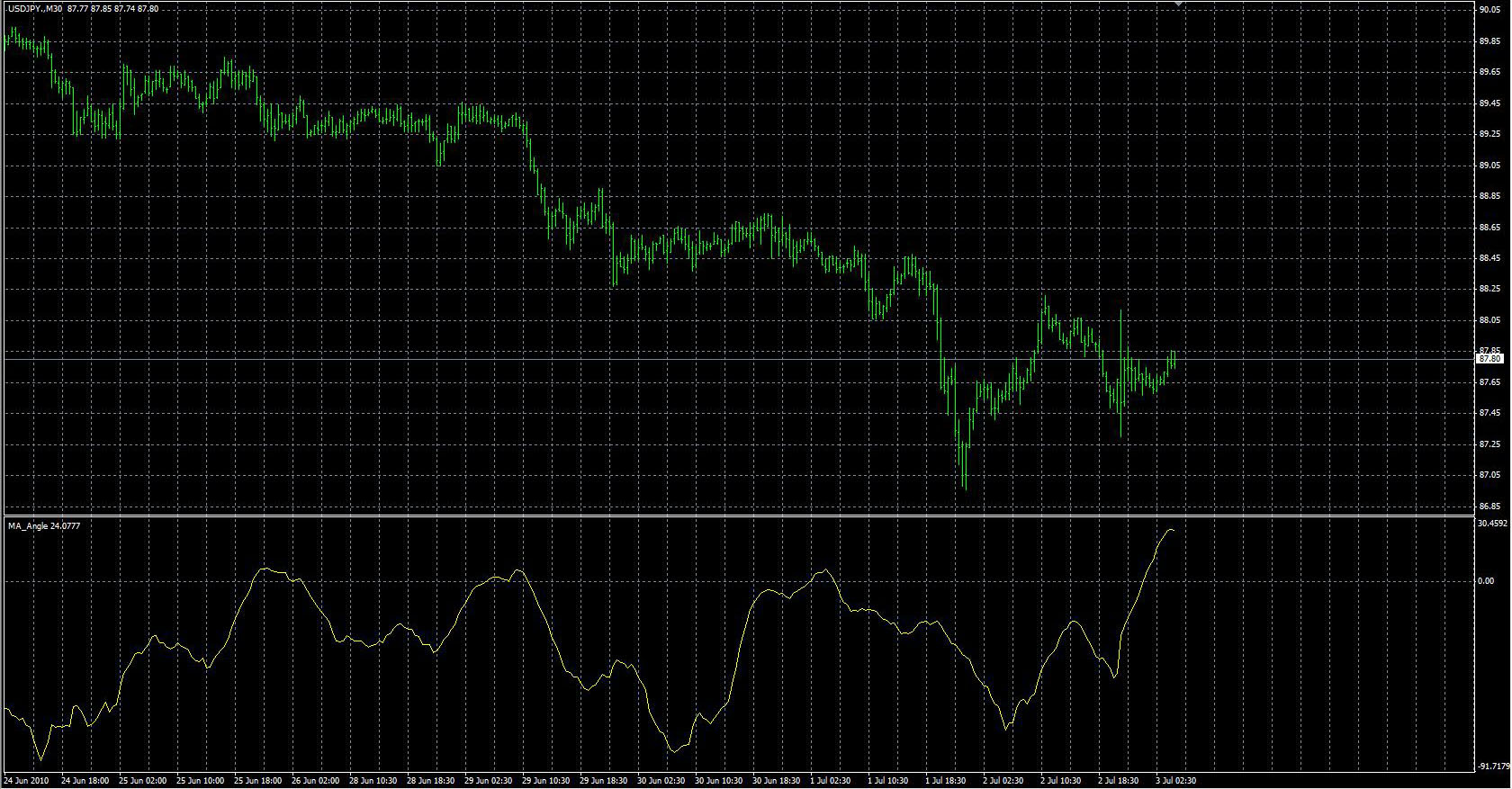Click the 25 Jun 10:00 time label
Viewport: 1512px width, 789px height.
point(200,781)
